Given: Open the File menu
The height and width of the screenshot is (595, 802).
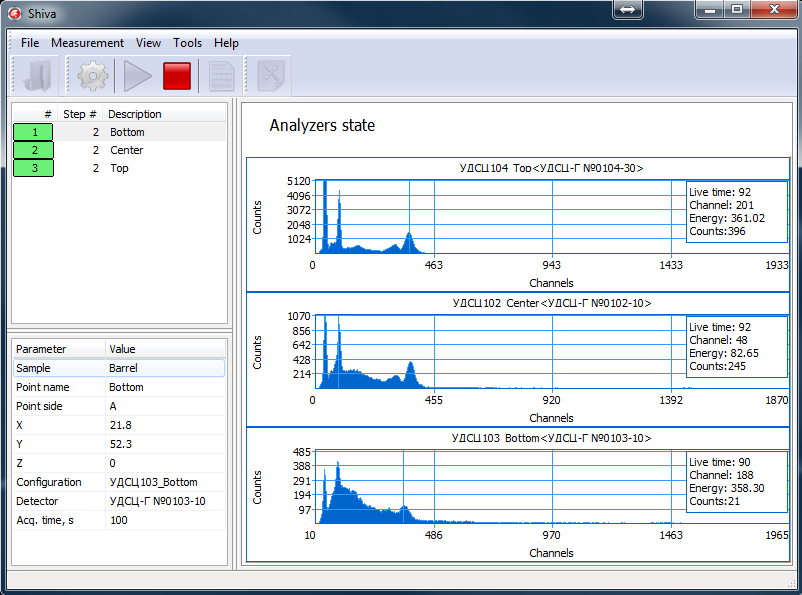Looking at the screenshot, I should [30, 43].
